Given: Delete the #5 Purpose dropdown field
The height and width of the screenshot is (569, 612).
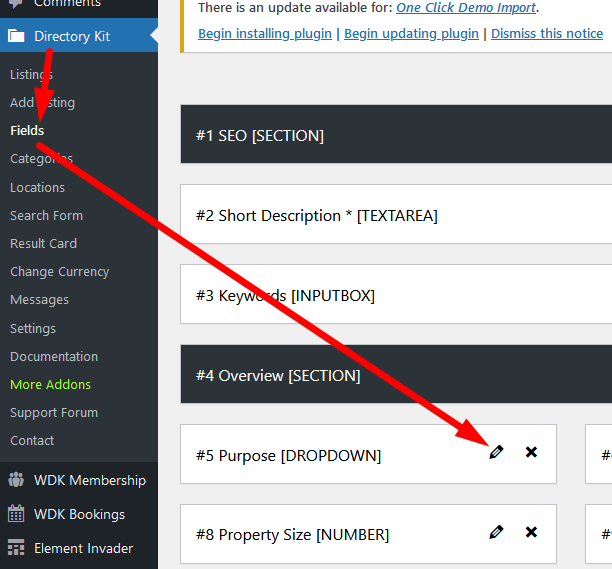Looking at the screenshot, I should [531, 452].
